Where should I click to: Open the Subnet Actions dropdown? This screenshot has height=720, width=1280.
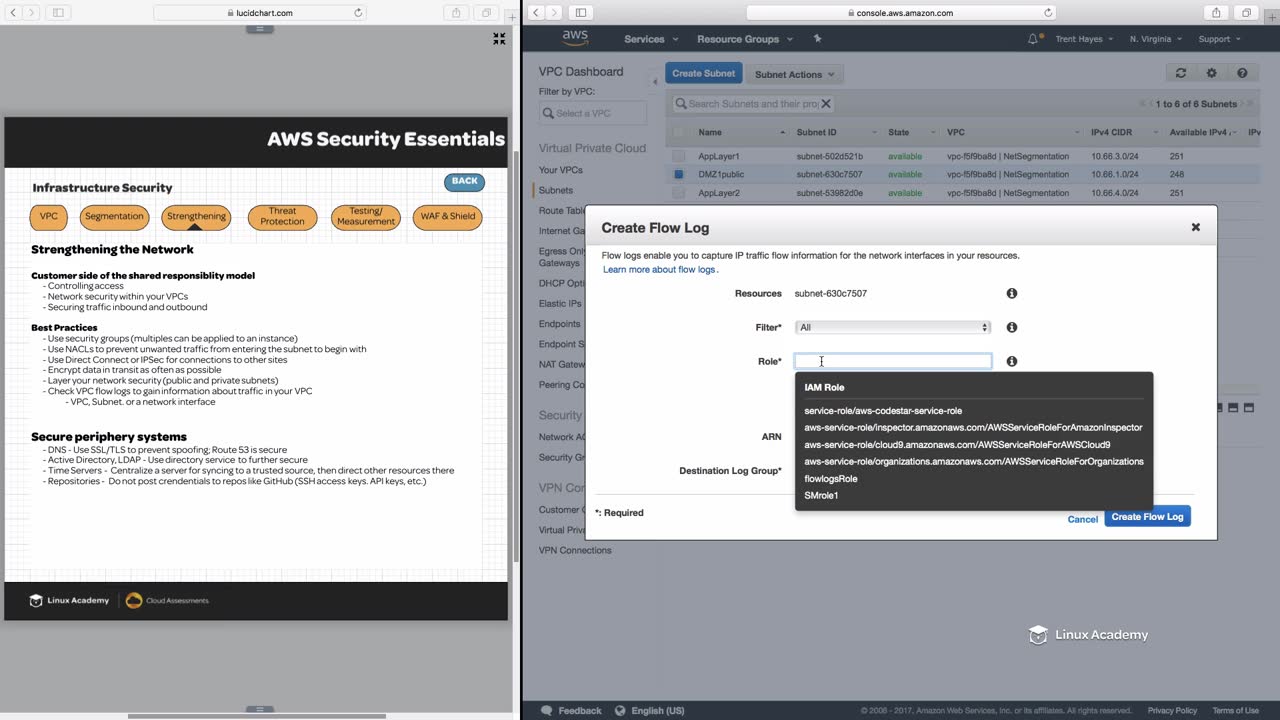tap(794, 74)
